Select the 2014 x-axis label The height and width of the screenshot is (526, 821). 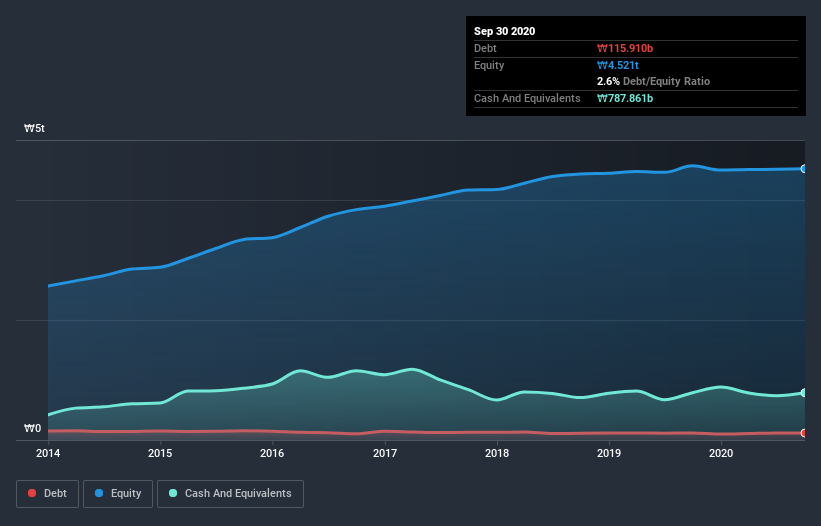(48, 453)
